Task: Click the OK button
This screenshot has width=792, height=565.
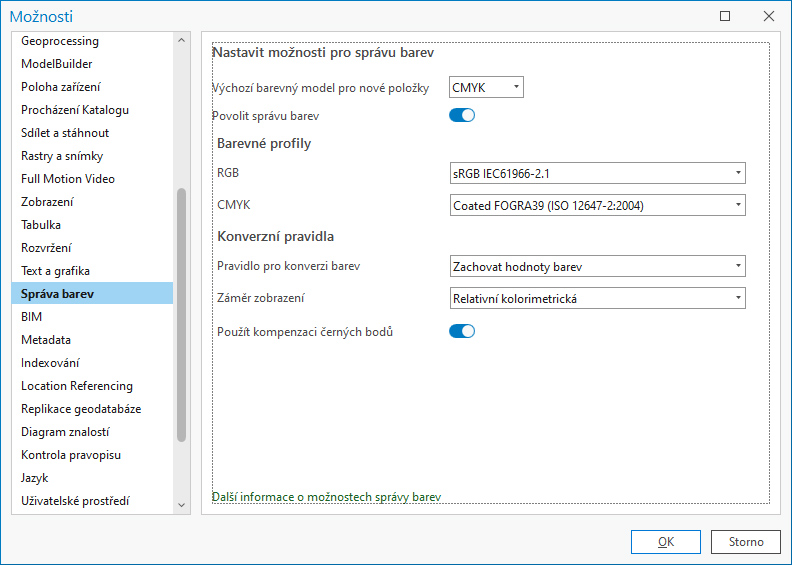Action: click(x=666, y=542)
